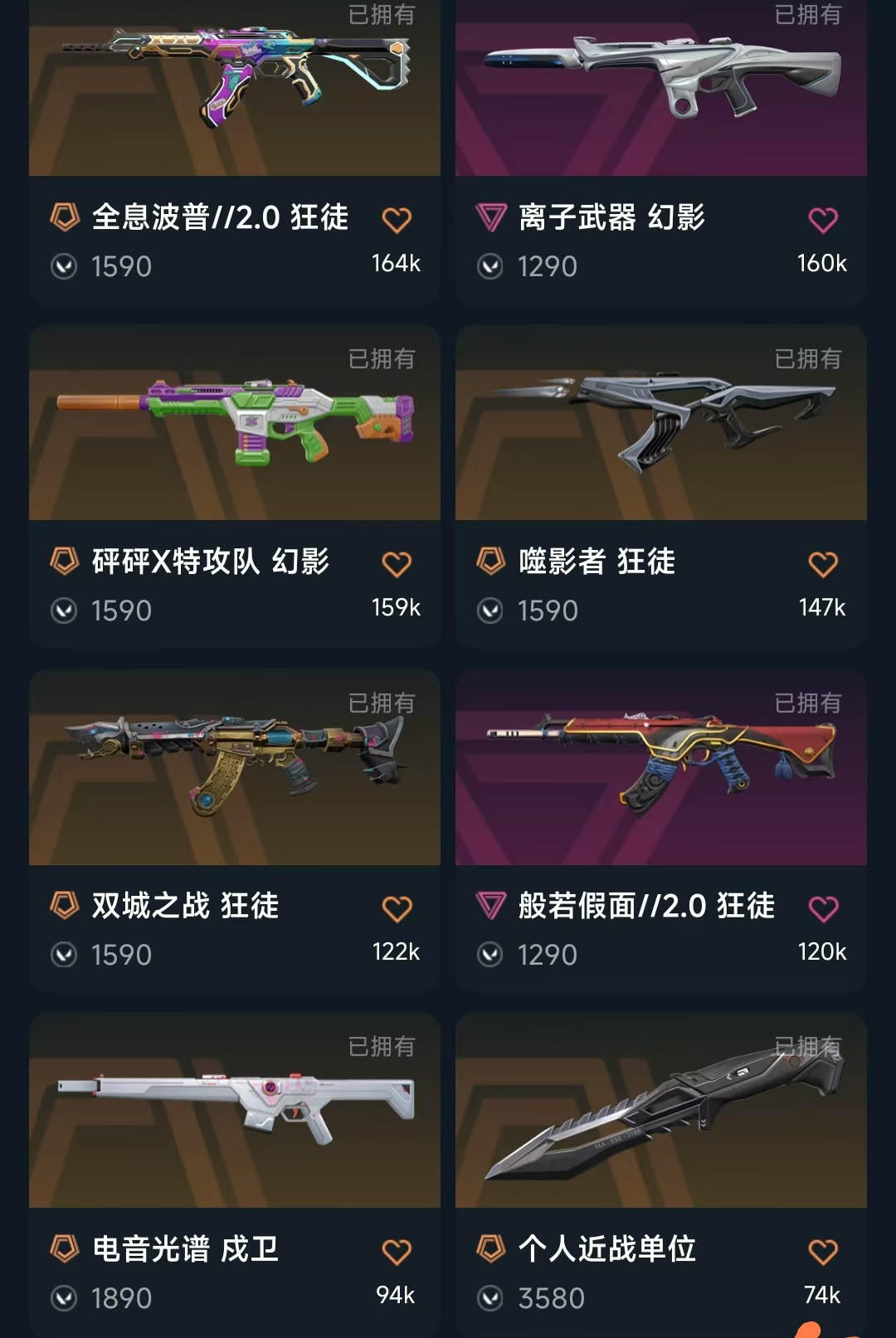Favorite the 离子武器 幻影 skin heart

[823, 220]
